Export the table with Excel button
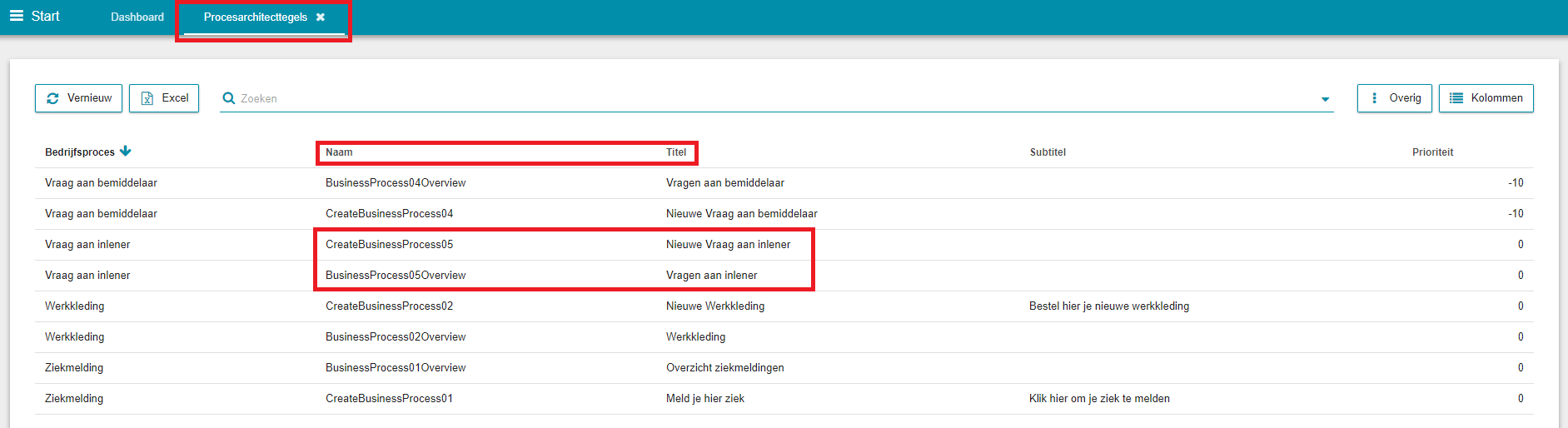This screenshot has height=428, width=1568. tap(164, 98)
